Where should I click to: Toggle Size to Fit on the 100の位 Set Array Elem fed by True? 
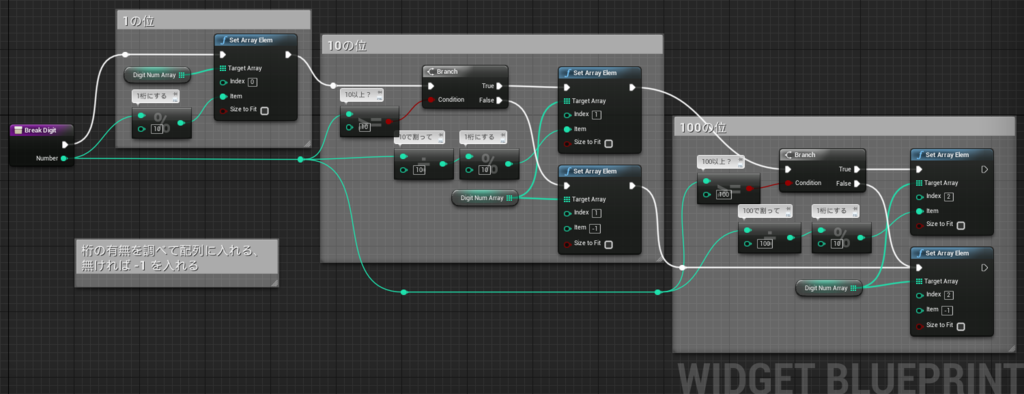pyautogui.click(x=961, y=225)
